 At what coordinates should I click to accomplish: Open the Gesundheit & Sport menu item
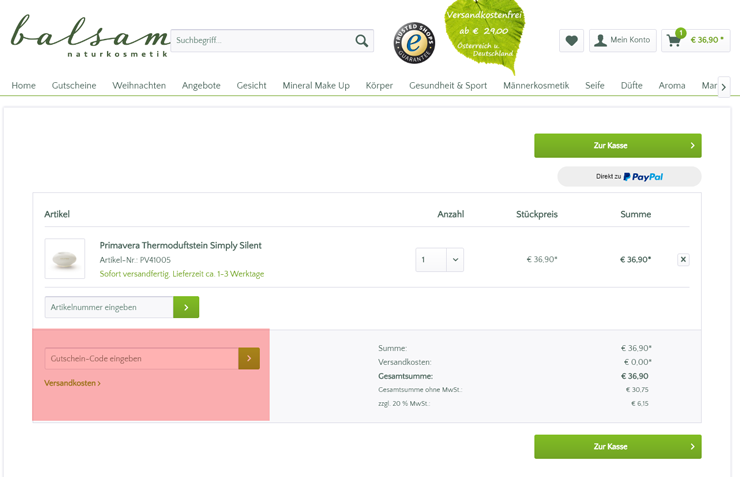pyautogui.click(x=448, y=85)
